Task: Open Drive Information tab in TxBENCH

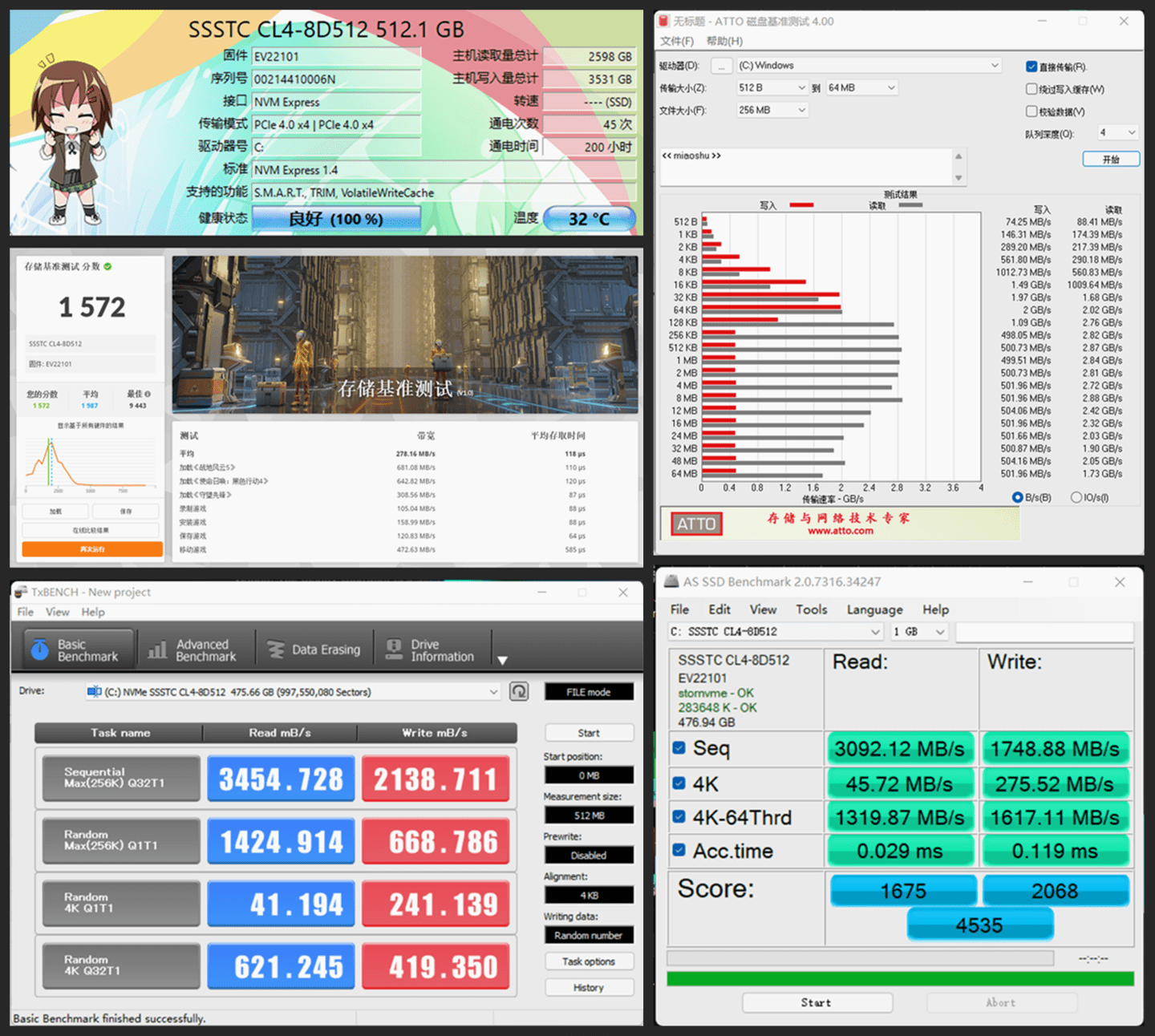Action: click(x=432, y=650)
